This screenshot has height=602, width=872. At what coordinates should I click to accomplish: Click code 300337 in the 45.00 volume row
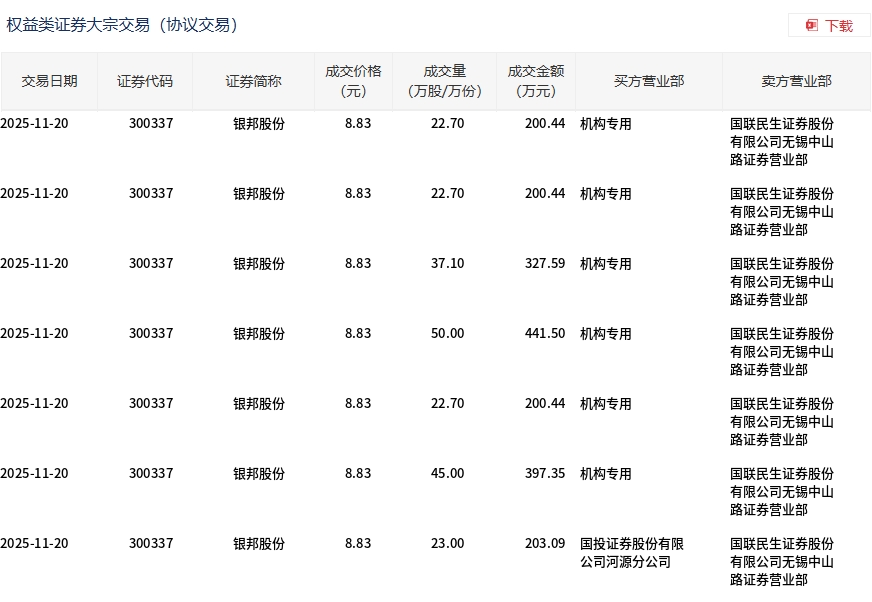[151, 473]
